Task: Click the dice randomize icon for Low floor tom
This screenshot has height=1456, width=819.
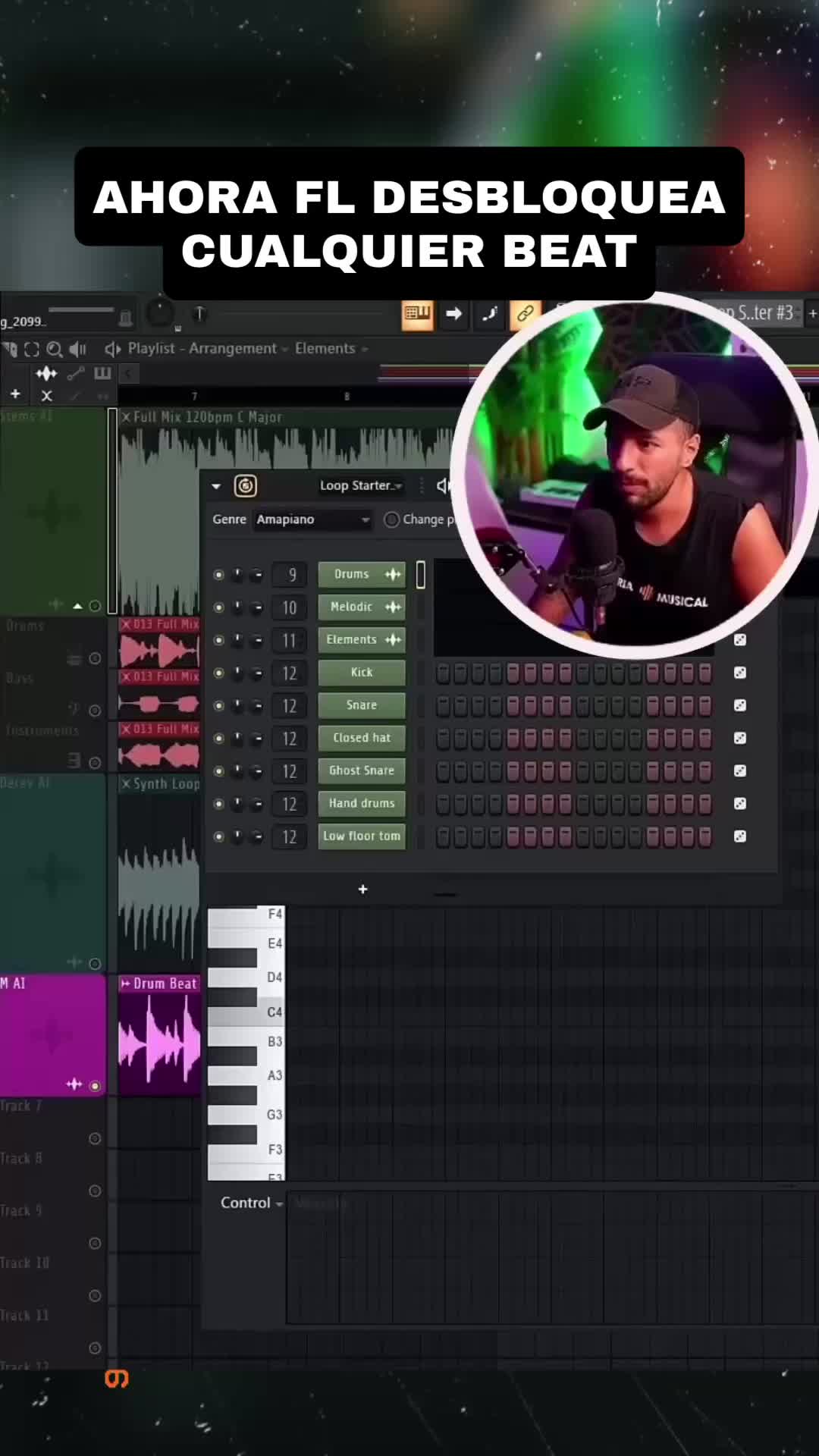Action: (x=740, y=836)
